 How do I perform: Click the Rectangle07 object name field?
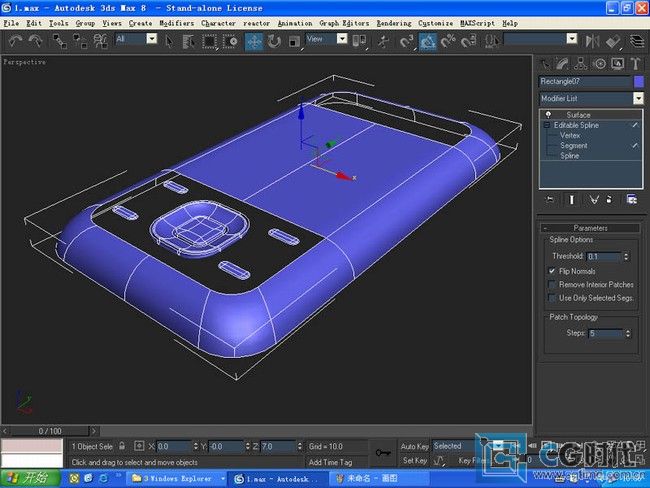pos(585,81)
